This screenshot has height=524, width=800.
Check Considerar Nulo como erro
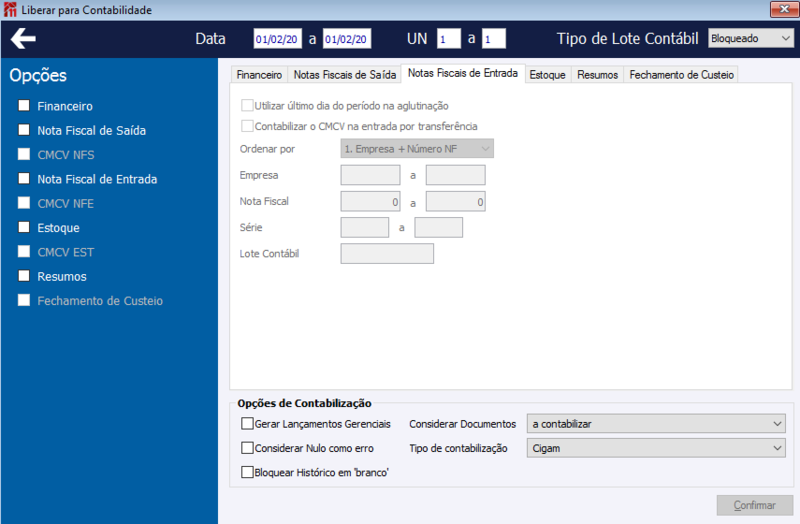[x=247, y=448]
